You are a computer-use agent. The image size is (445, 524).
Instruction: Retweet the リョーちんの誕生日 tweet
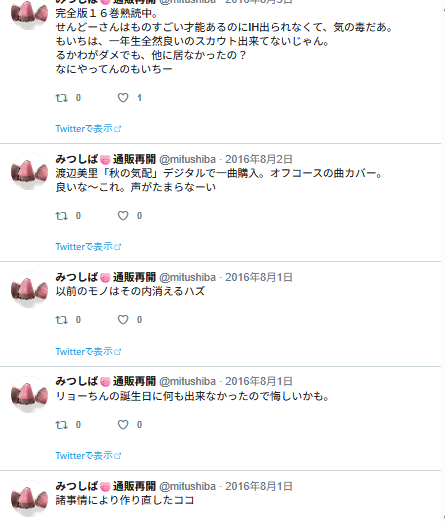click(x=61, y=425)
